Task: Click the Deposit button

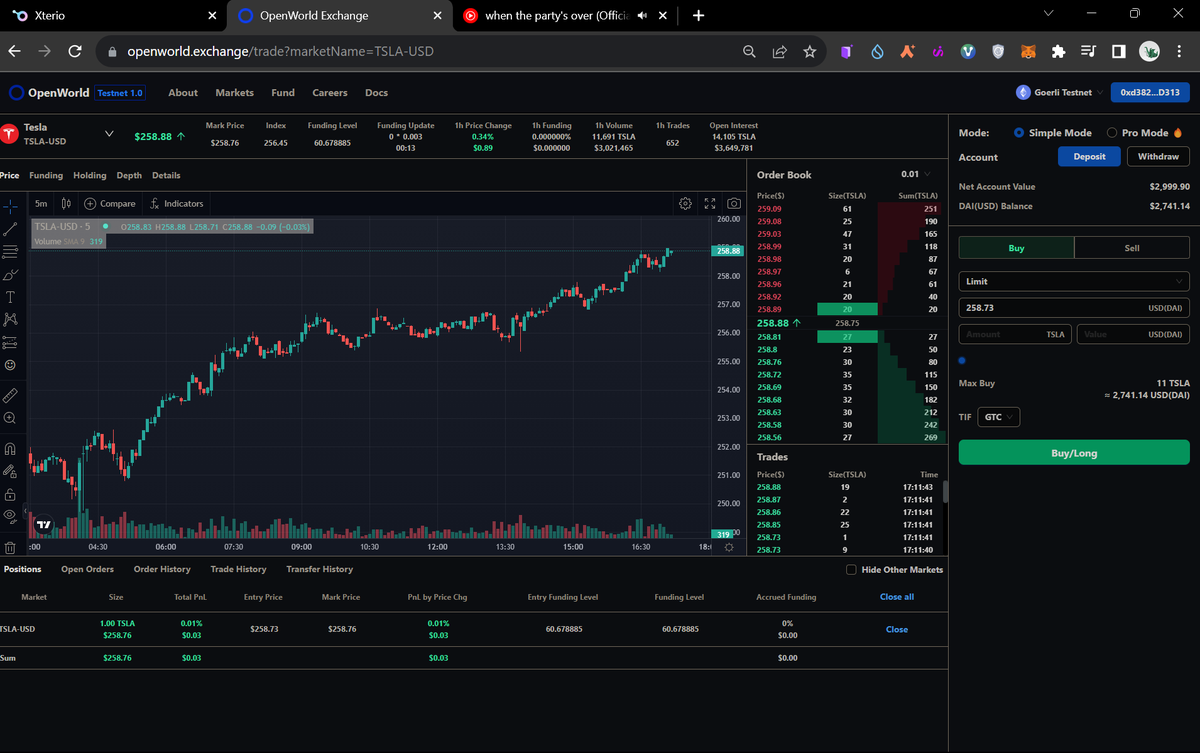Action: click(1089, 156)
